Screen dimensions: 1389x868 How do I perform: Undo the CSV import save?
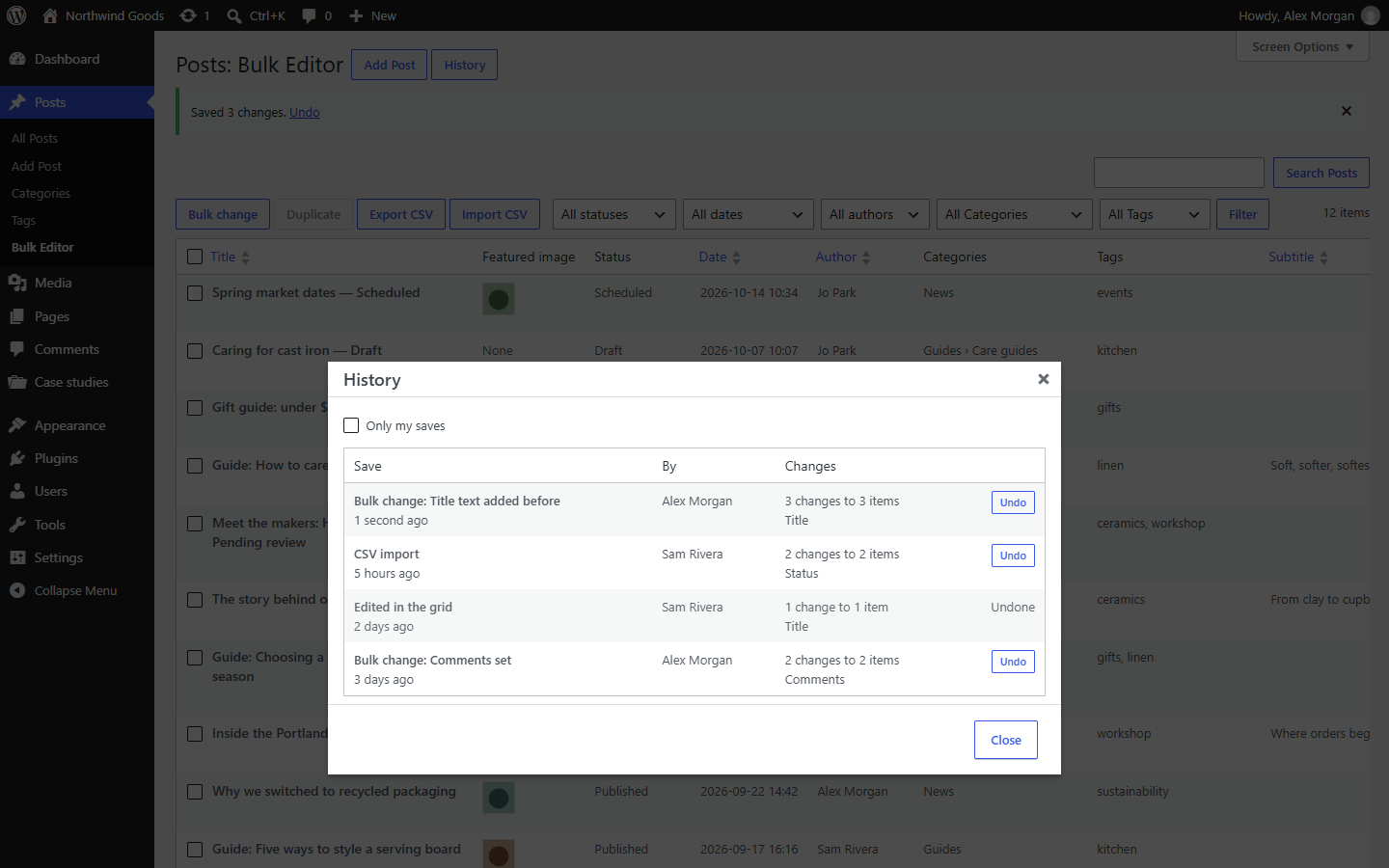coord(1013,556)
